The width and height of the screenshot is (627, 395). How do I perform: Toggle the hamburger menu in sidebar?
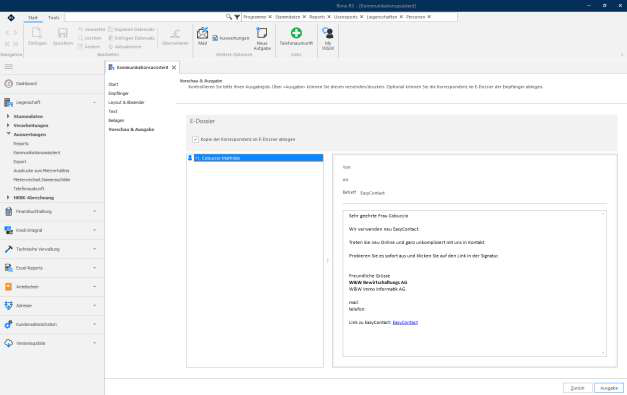[x=8, y=67]
